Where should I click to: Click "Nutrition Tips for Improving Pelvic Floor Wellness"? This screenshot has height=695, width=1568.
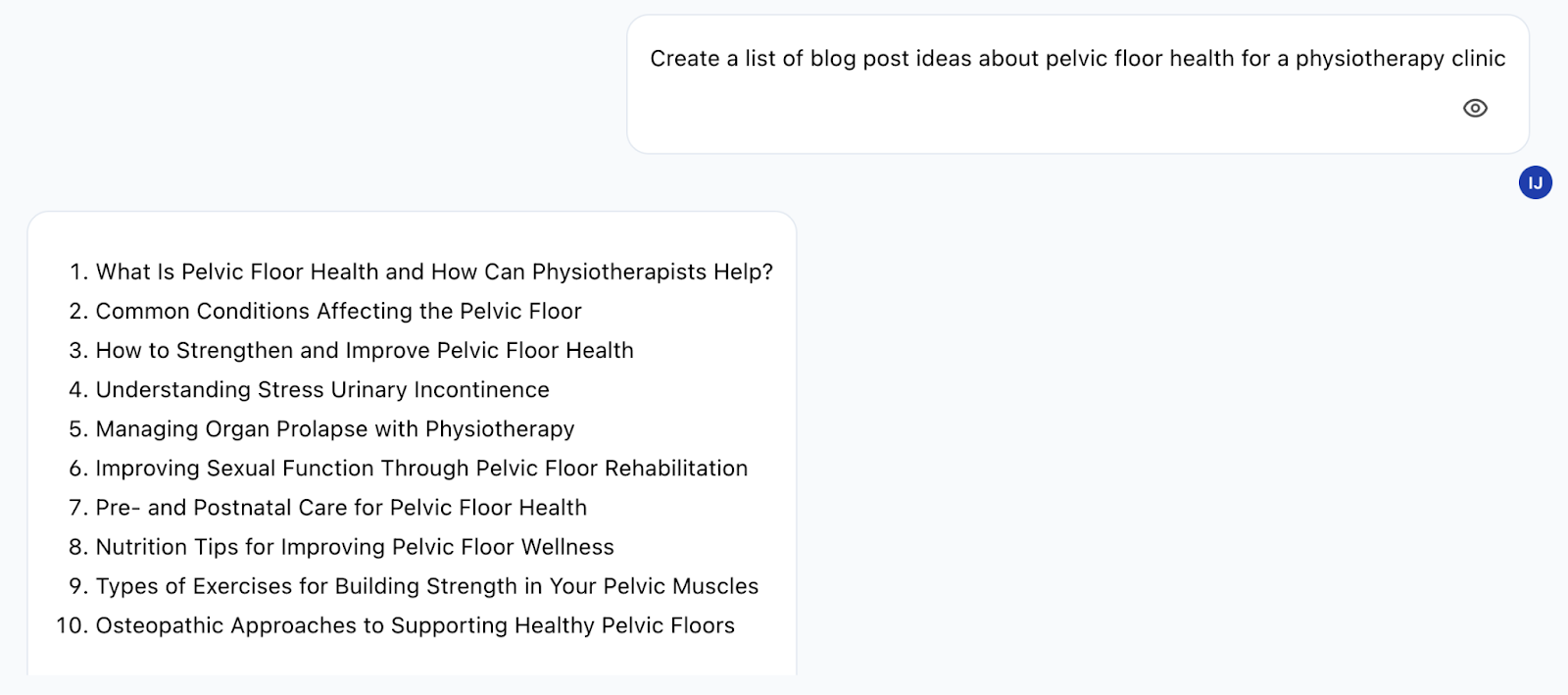355,546
